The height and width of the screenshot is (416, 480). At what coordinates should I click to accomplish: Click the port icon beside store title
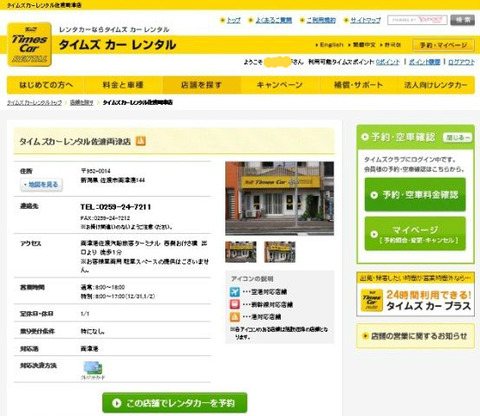click(x=141, y=141)
